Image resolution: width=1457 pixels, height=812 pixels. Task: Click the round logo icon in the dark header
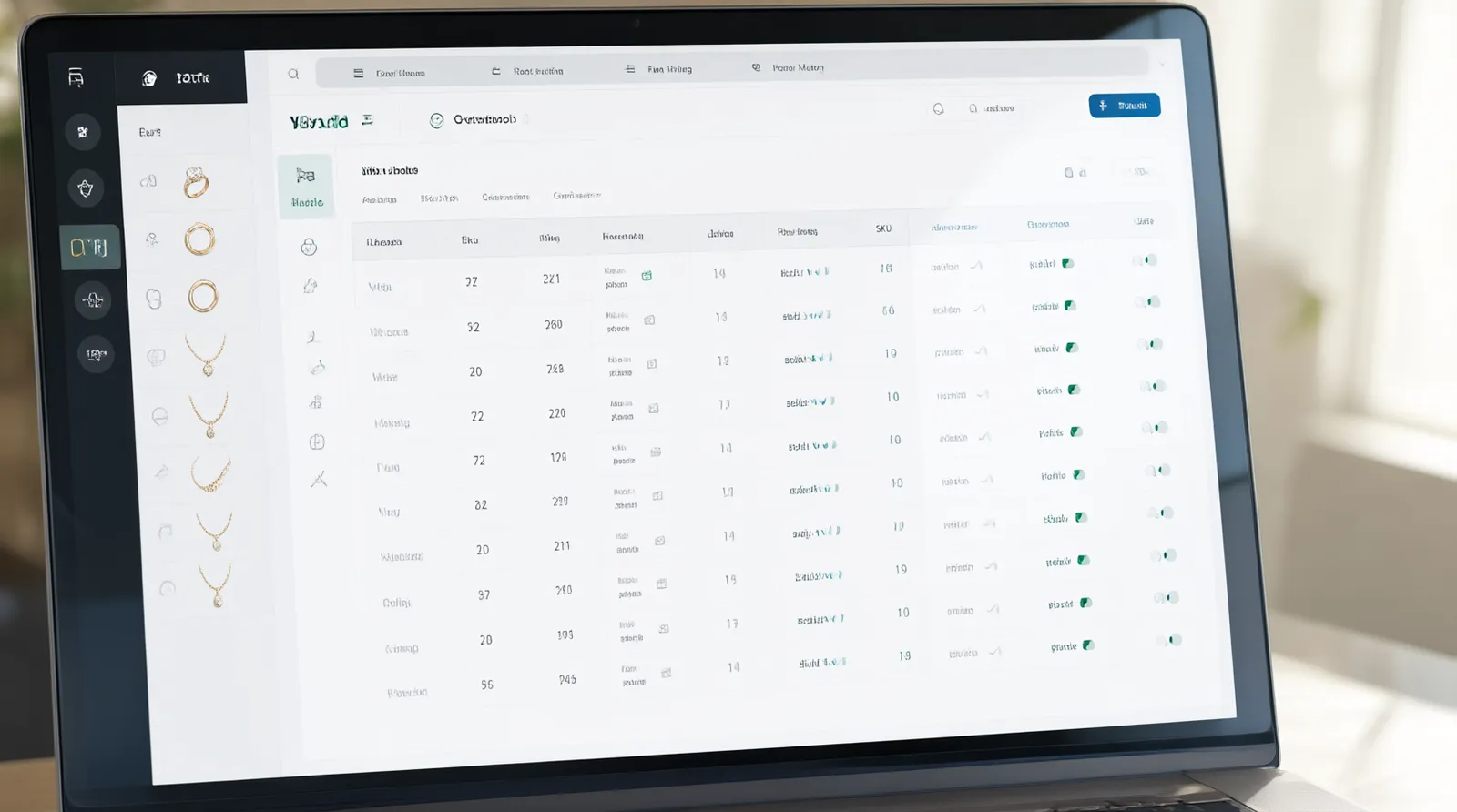[x=149, y=78]
